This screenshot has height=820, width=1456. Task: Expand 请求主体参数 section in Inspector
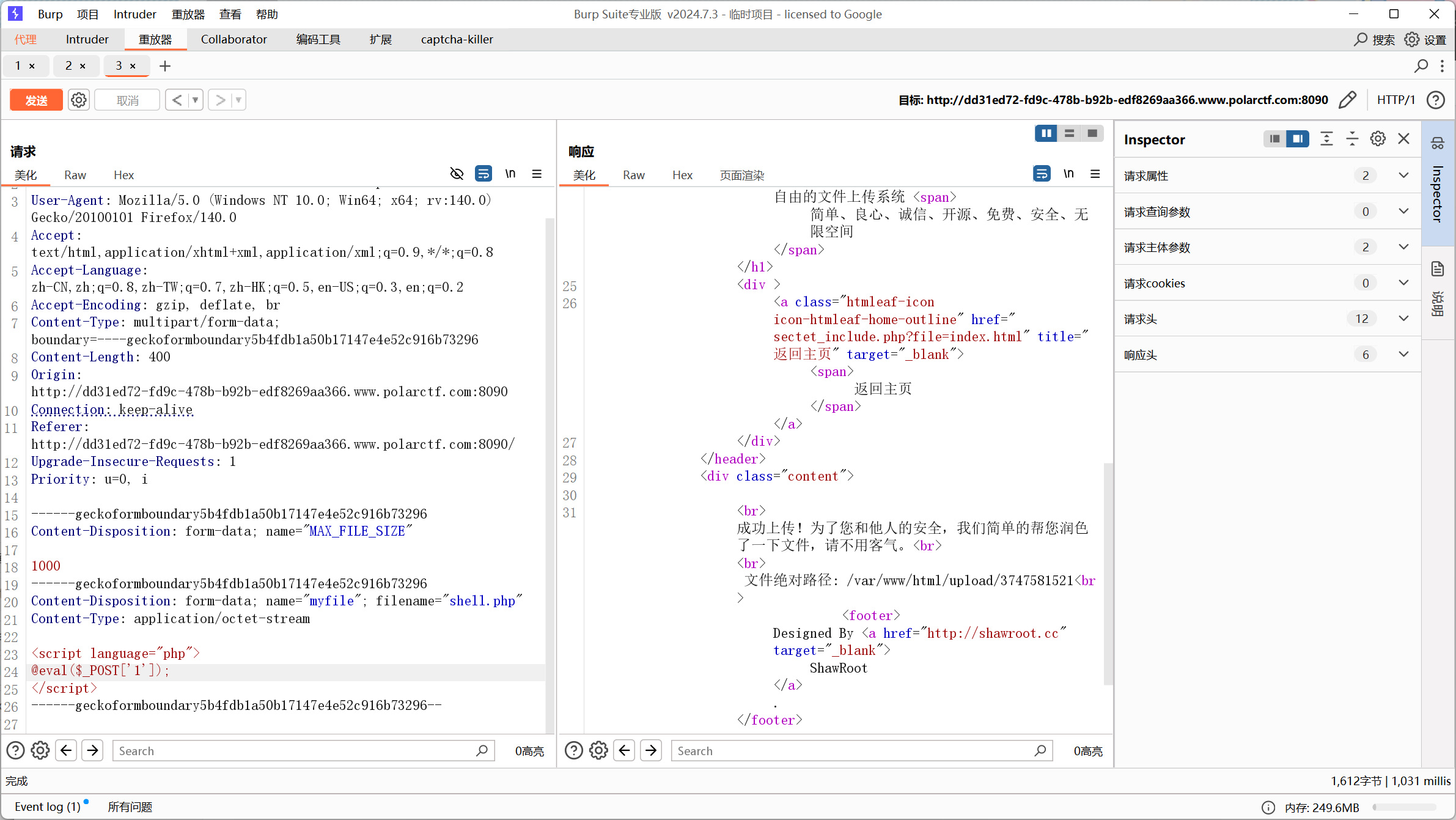click(x=1403, y=247)
